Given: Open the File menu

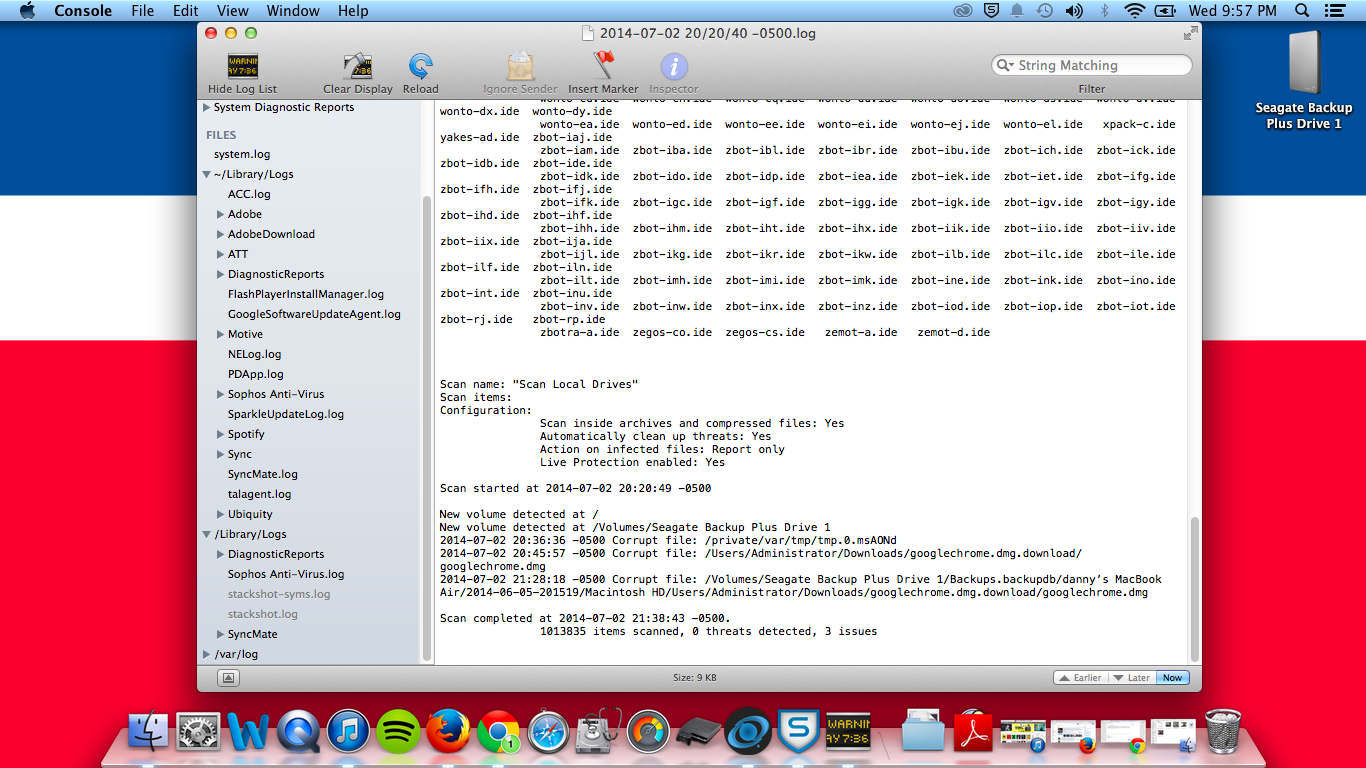Looking at the screenshot, I should point(143,11).
